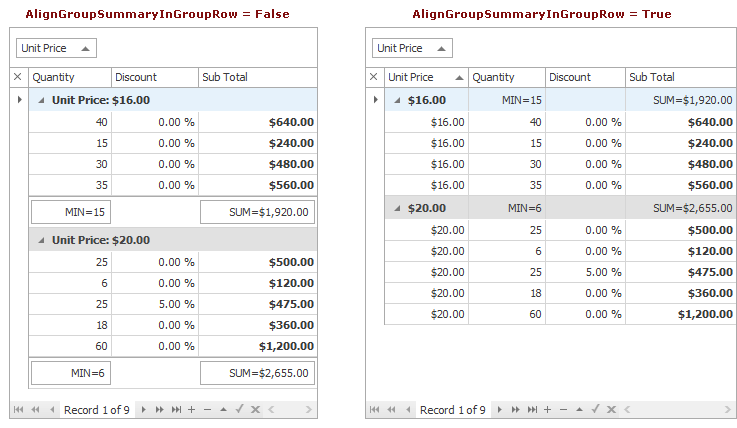
Task: Click Discount column header in False grid
Action: tap(155, 77)
